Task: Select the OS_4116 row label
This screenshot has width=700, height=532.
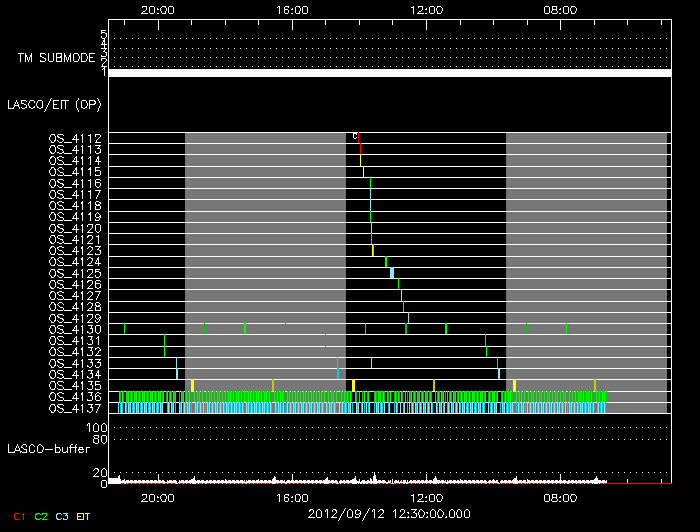Action: tap(75, 183)
